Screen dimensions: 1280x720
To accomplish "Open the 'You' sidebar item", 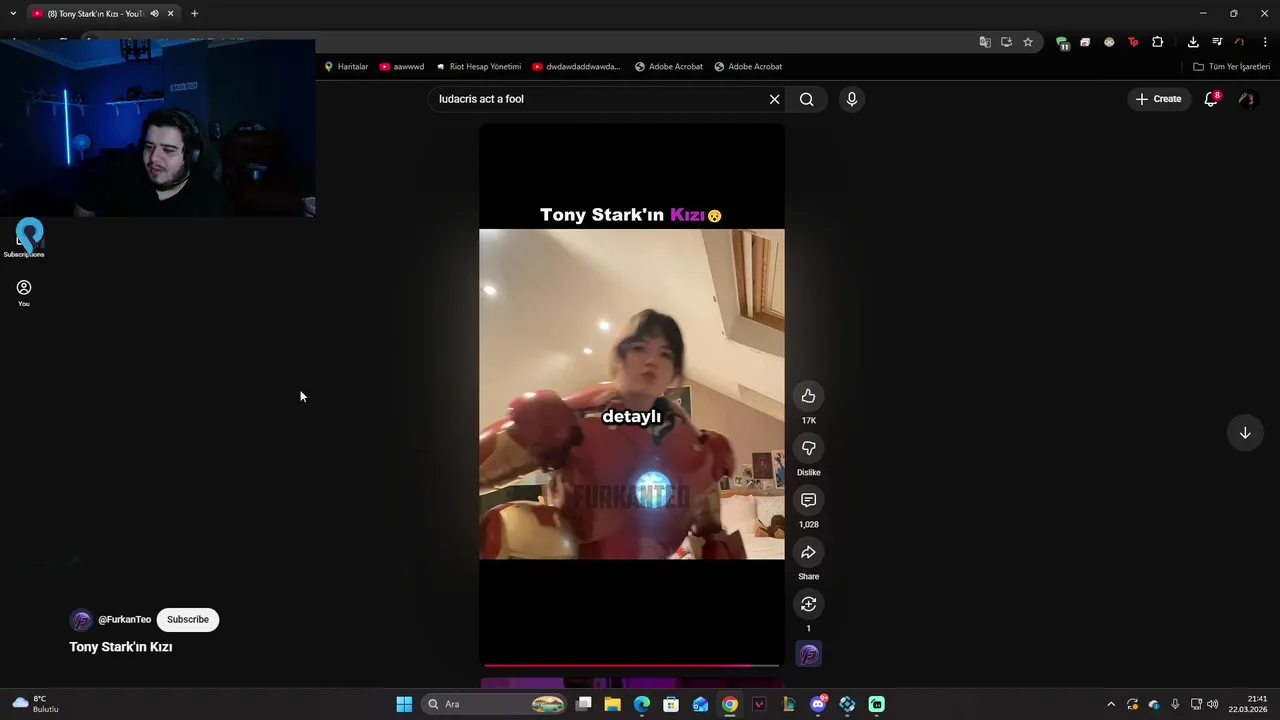I will point(24,293).
